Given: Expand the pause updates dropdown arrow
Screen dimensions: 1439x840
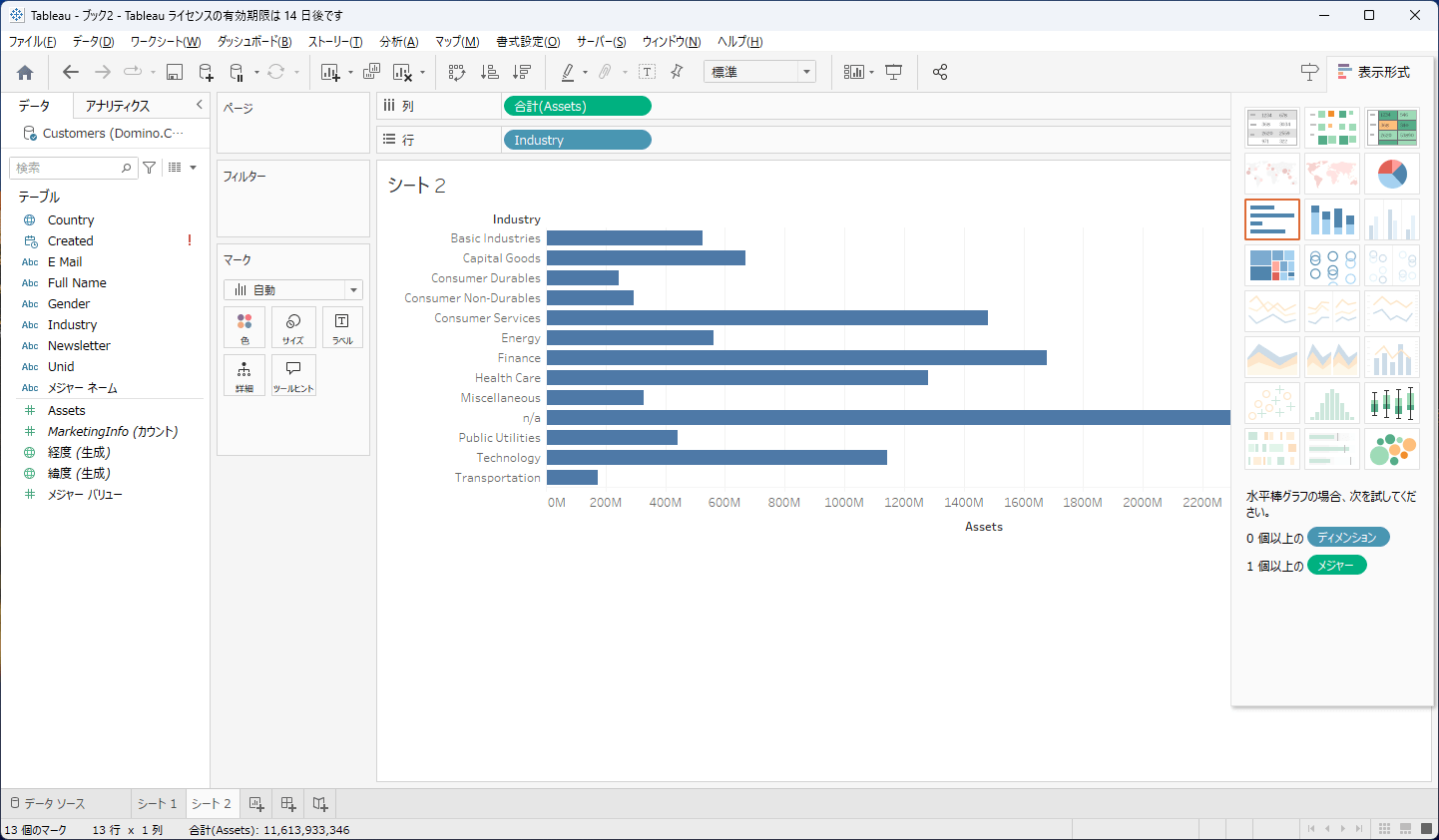Looking at the screenshot, I should click(x=256, y=72).
